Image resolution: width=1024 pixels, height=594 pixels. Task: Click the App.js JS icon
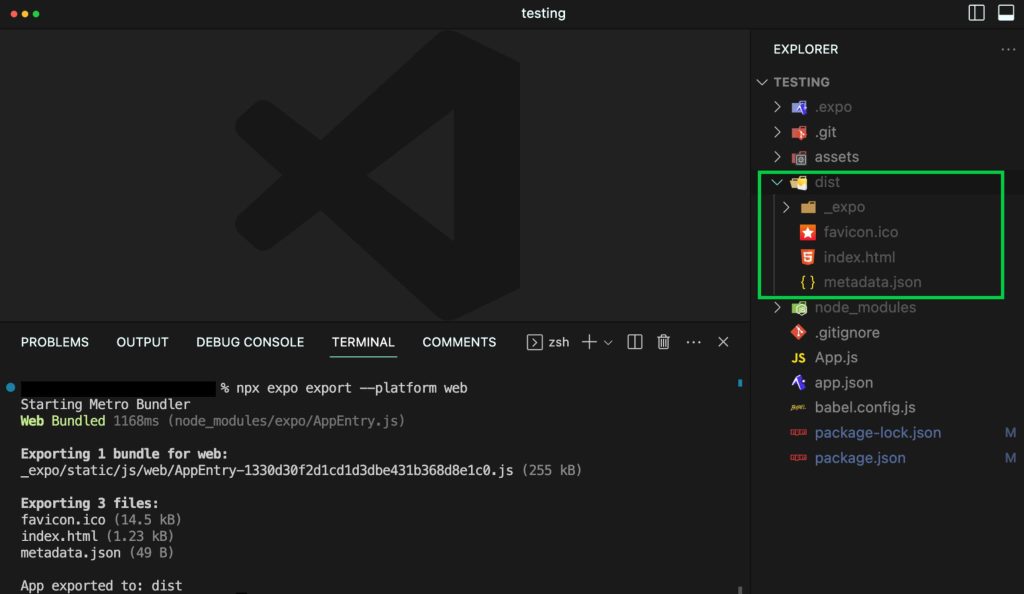point(798,358)
